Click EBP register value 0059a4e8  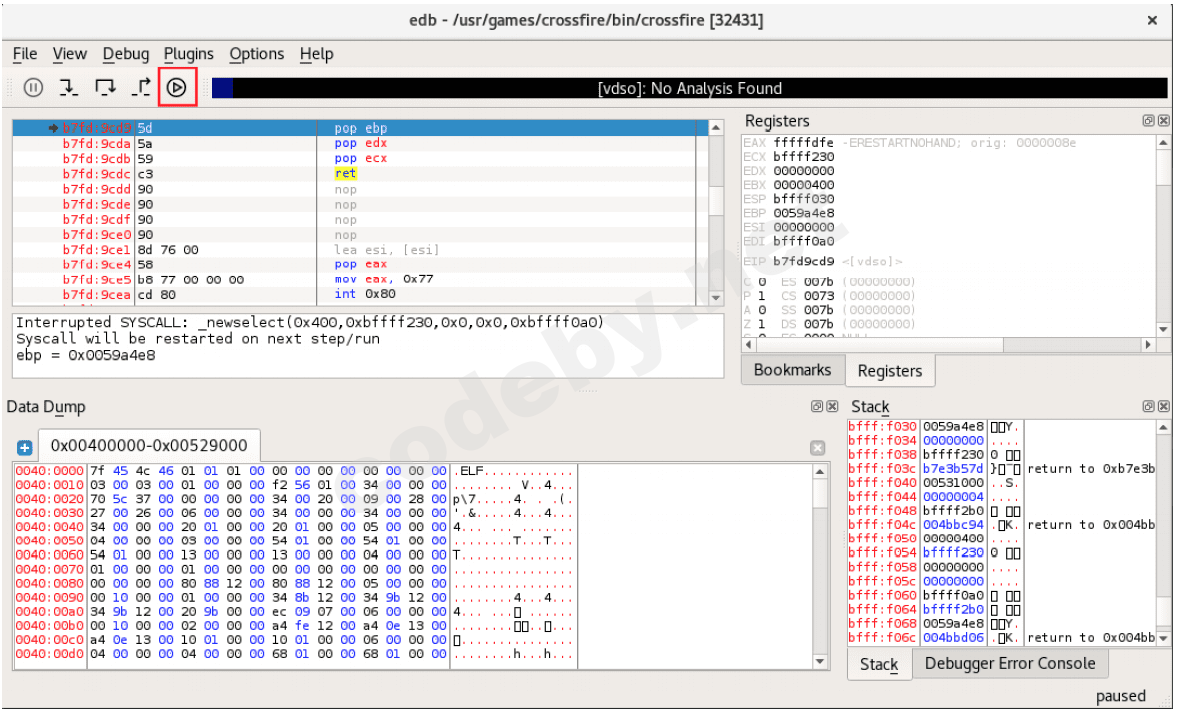click(803, 213)
